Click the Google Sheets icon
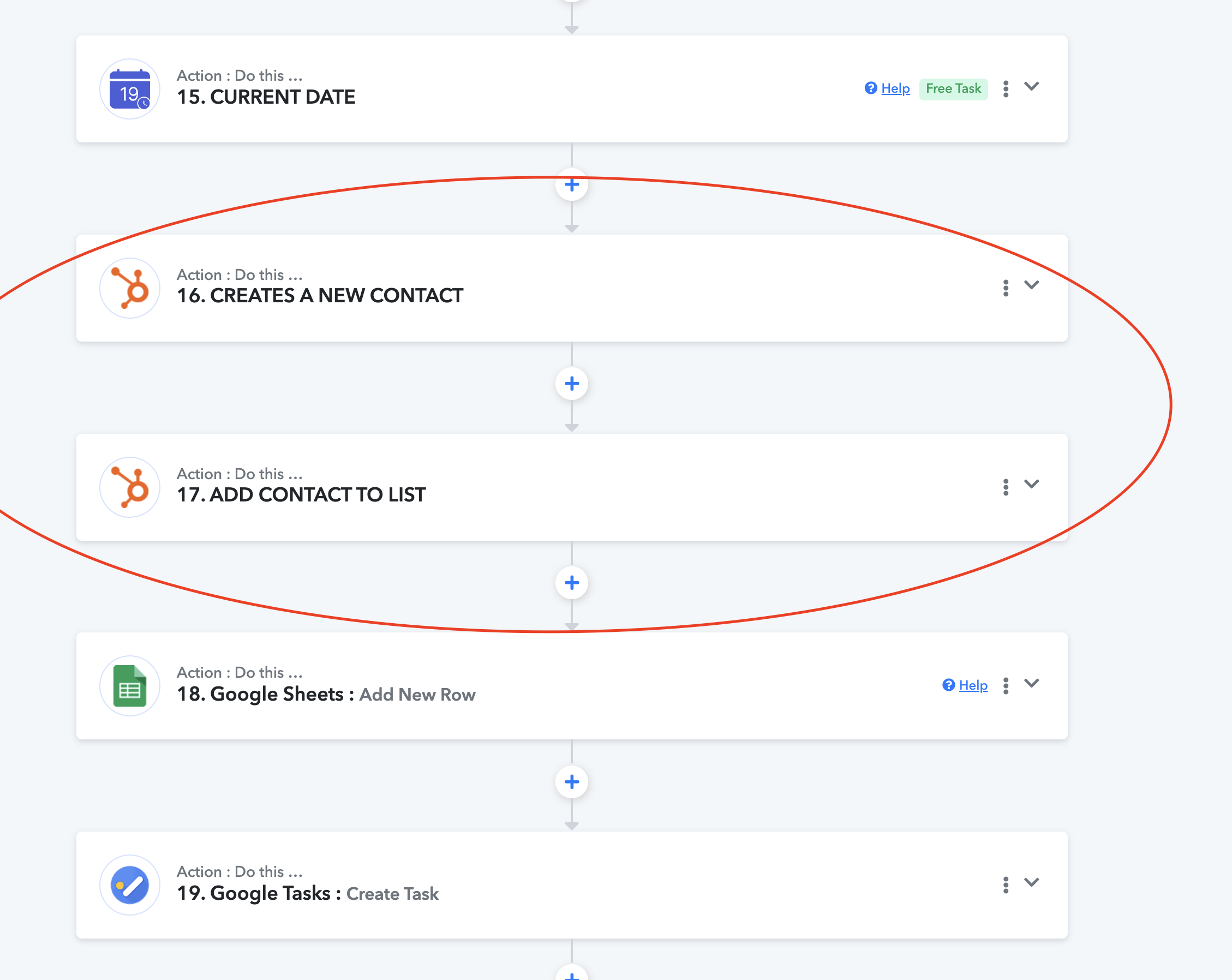This screenshot has width=1232, height=980. coord(130,686)
